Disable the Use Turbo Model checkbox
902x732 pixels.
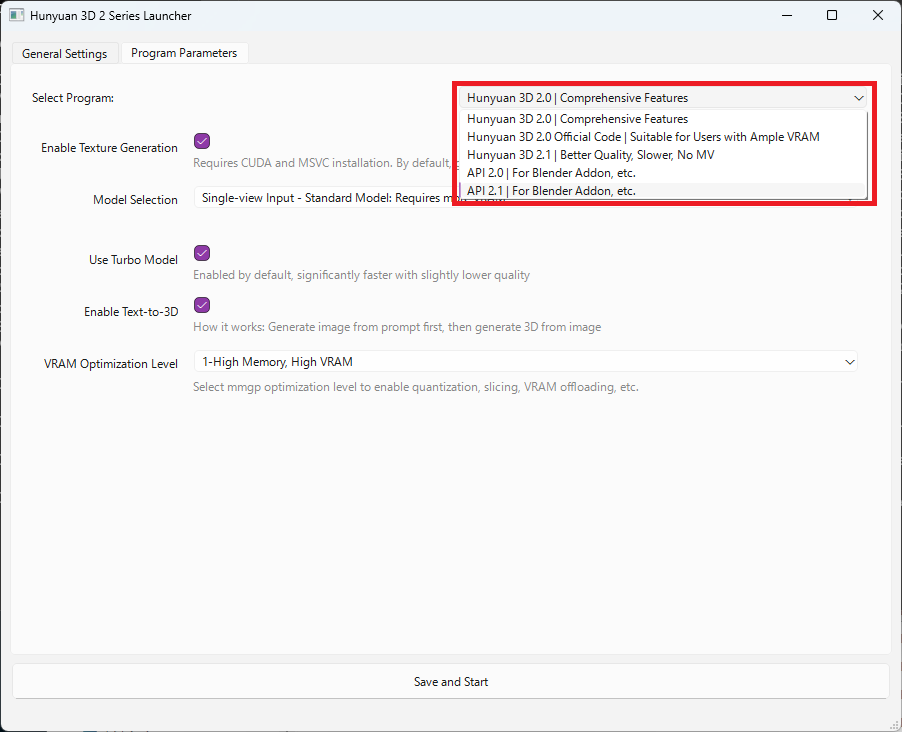[202, 253]
